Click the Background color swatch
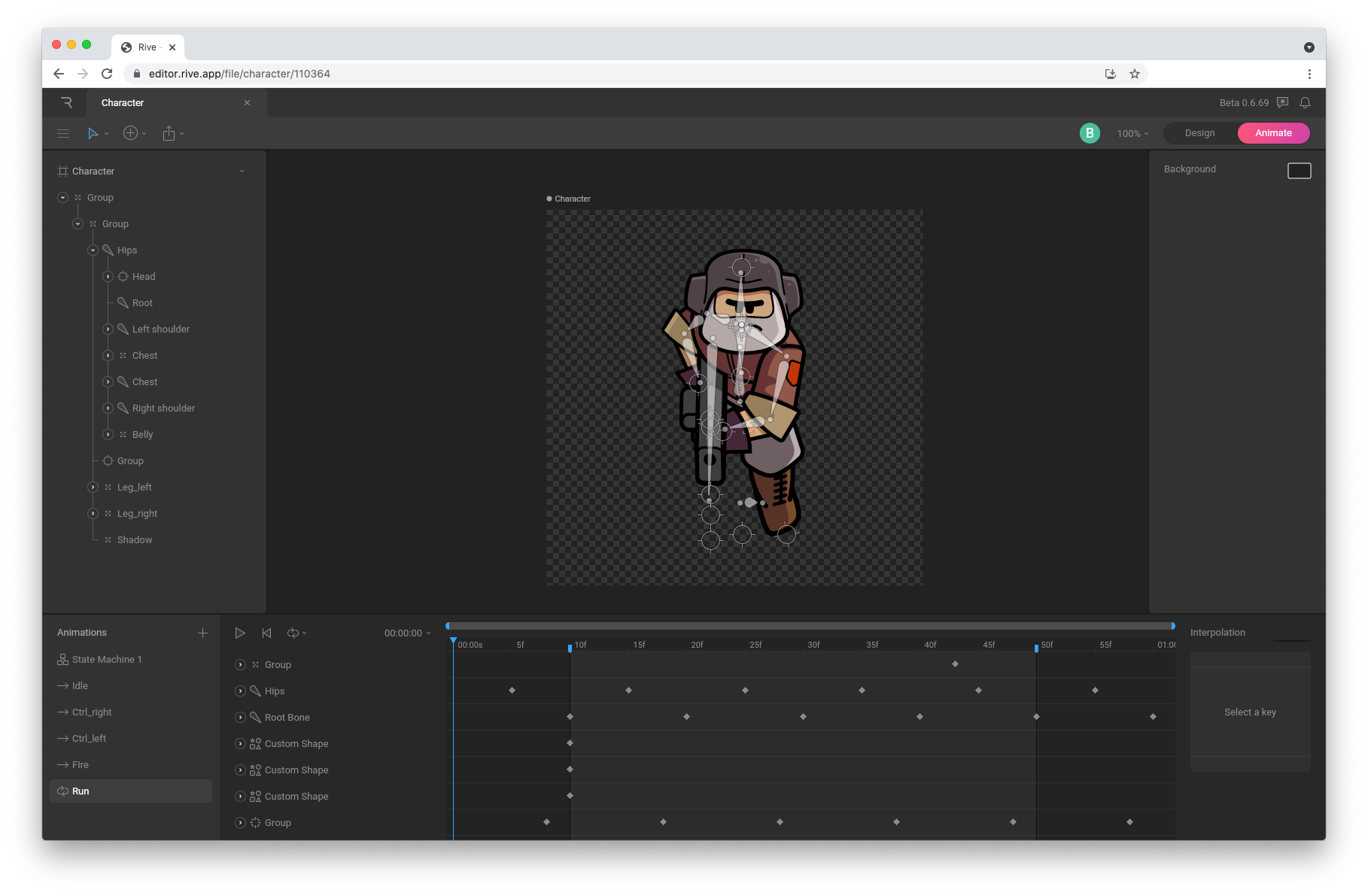This screenshot has width=1368, height=896. (x=1299, y=170)
